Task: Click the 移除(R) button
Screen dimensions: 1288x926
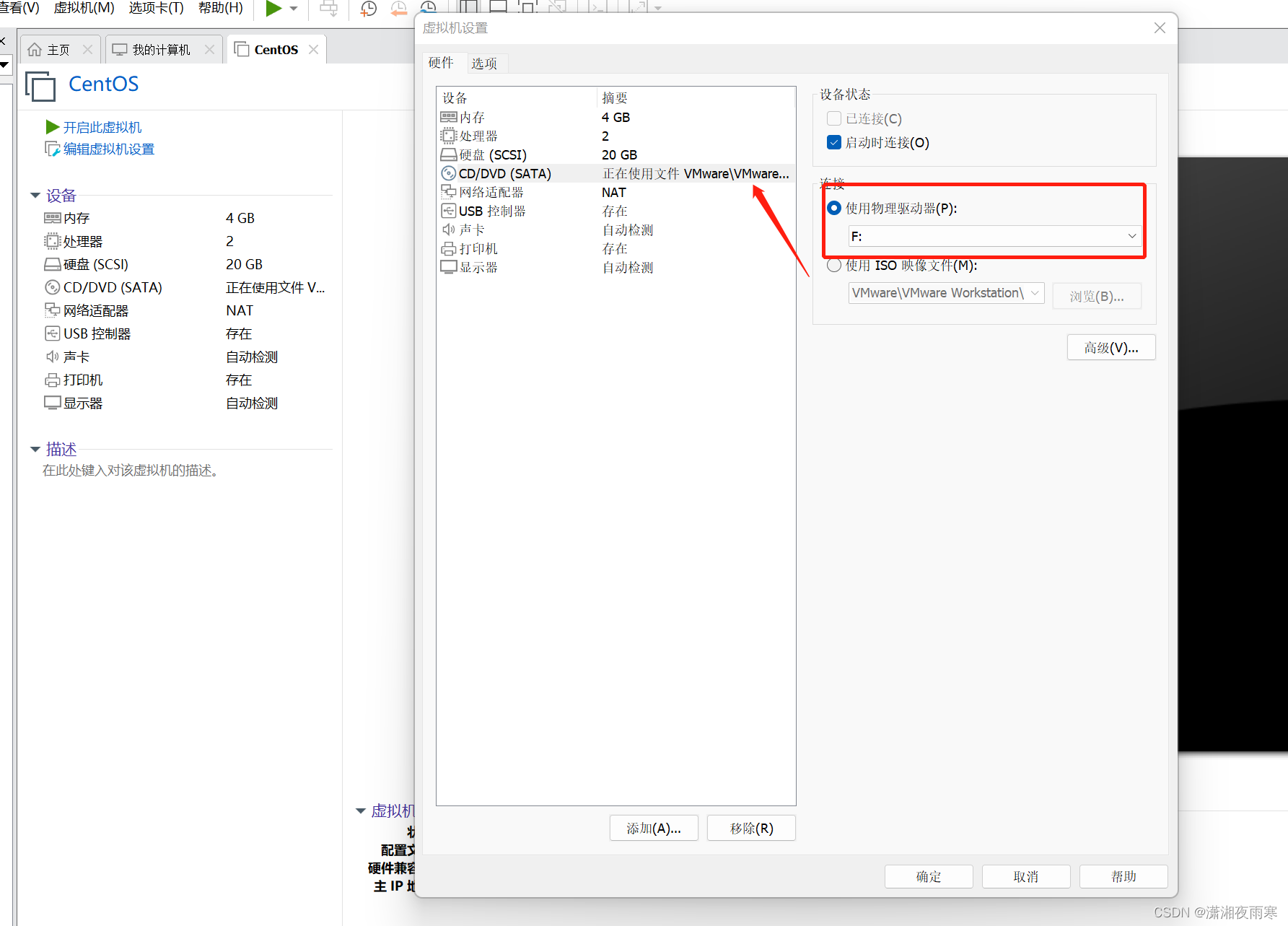Action: [751, 828]
